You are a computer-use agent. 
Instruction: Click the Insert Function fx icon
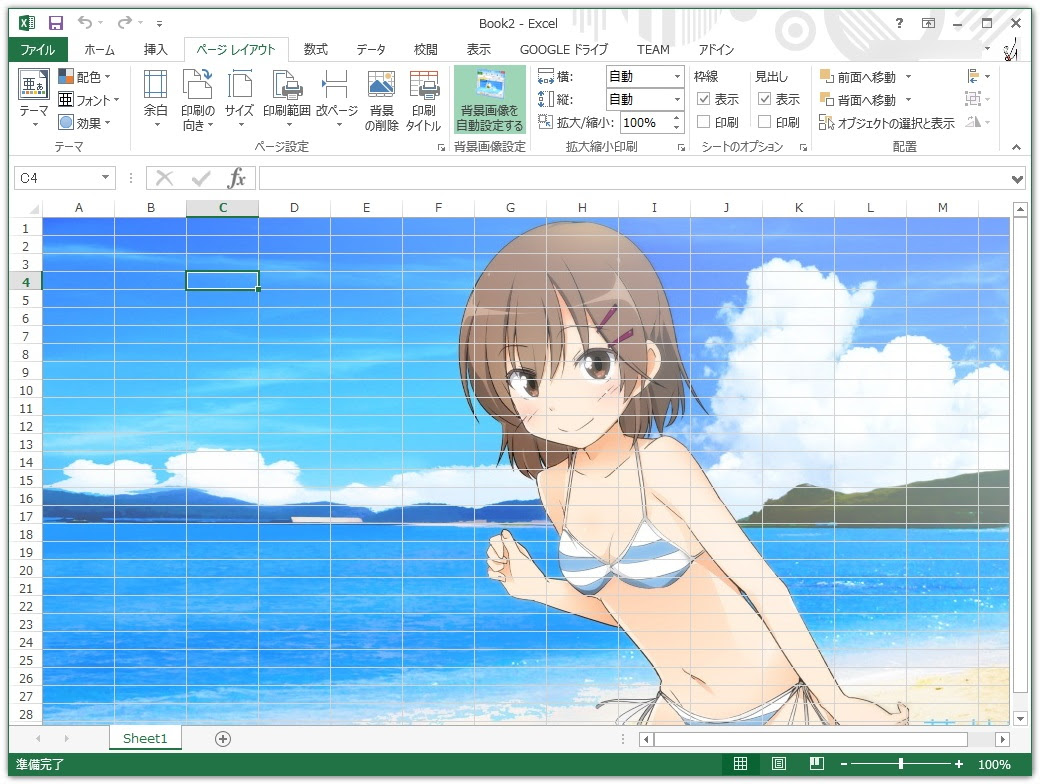click(237, 178)
